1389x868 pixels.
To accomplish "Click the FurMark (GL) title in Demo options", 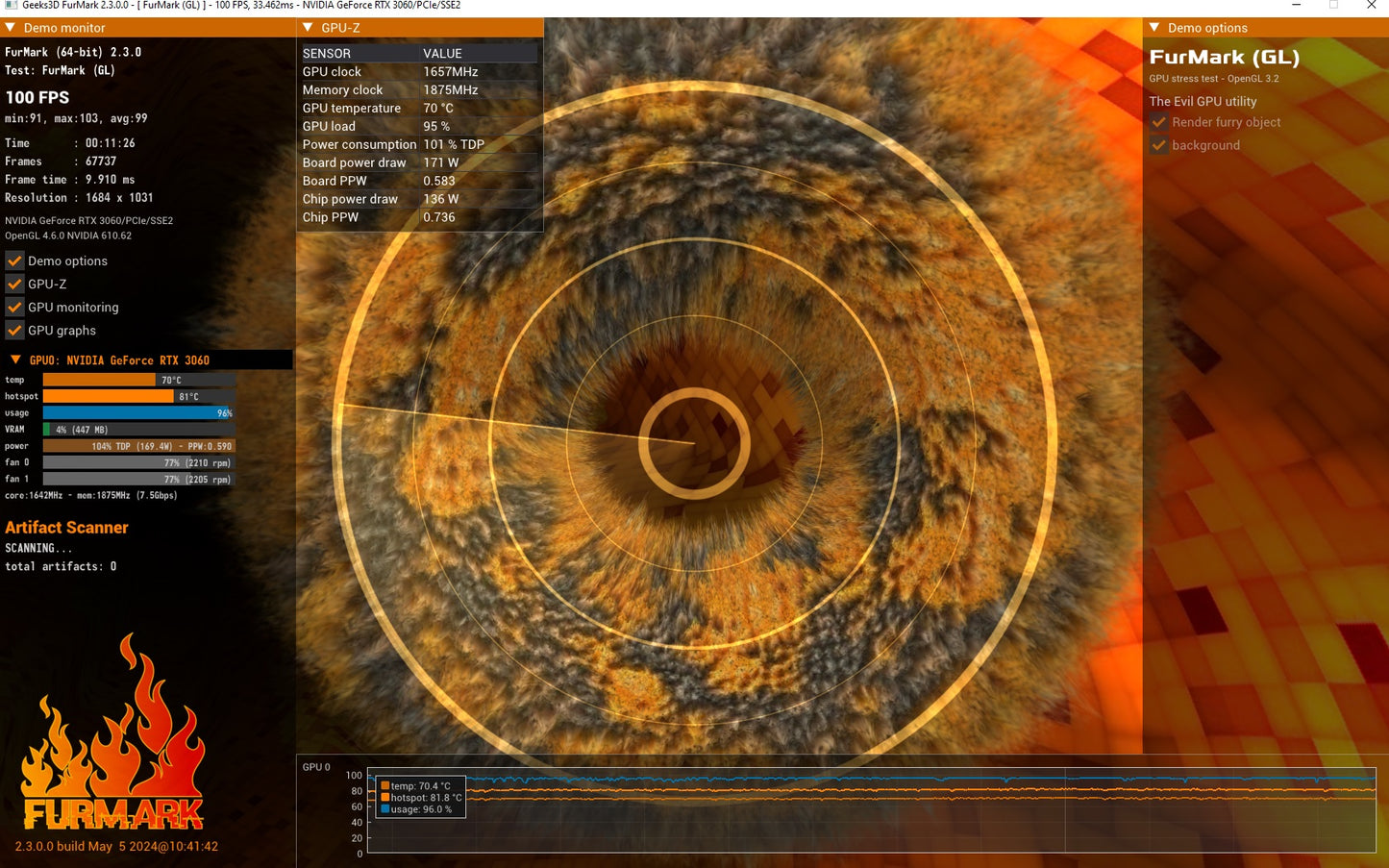I will tap(1225, 58).
